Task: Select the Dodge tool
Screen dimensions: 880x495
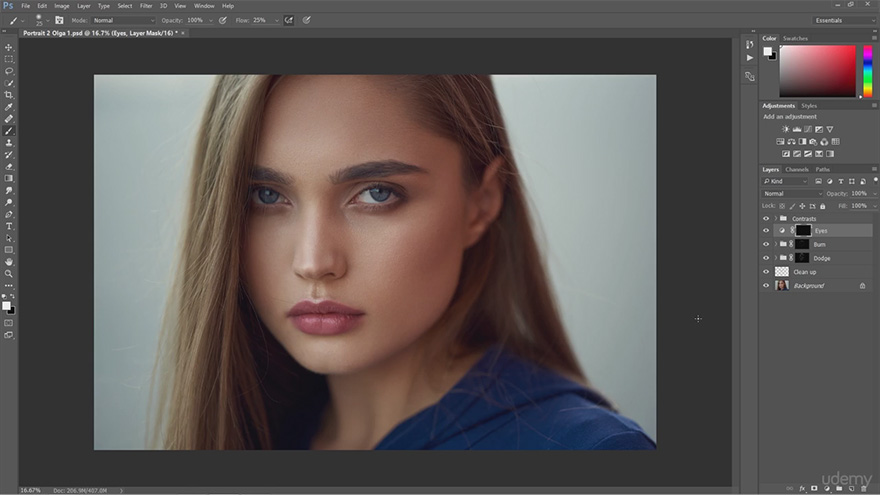Action: (x=8, y=203)
